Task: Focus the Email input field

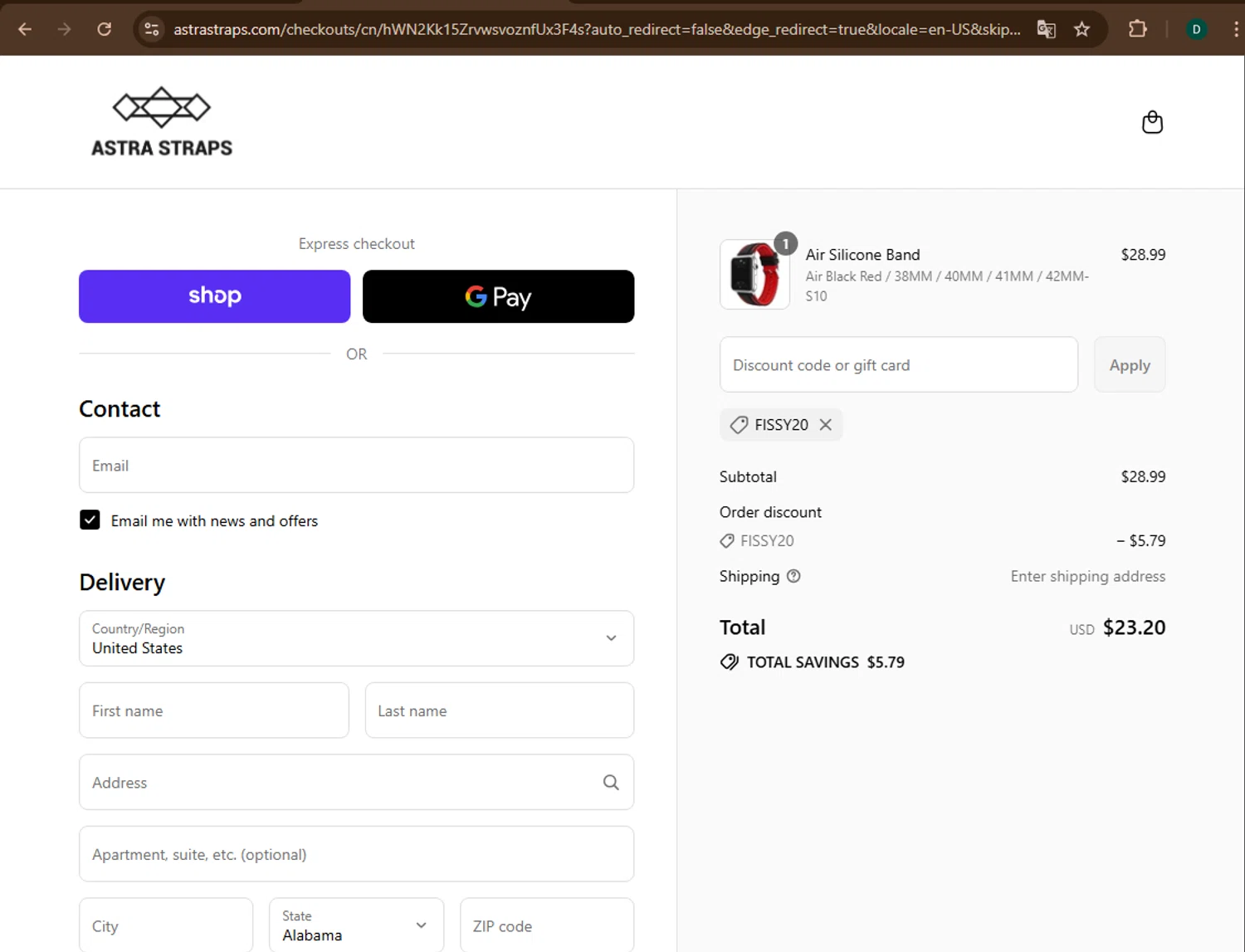Action: pos(356,465)
